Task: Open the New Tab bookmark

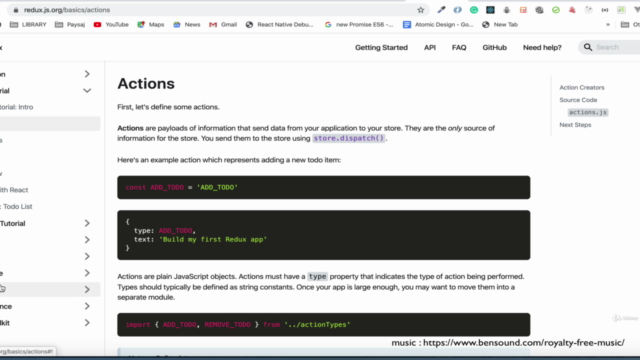Action: point(500,24)
